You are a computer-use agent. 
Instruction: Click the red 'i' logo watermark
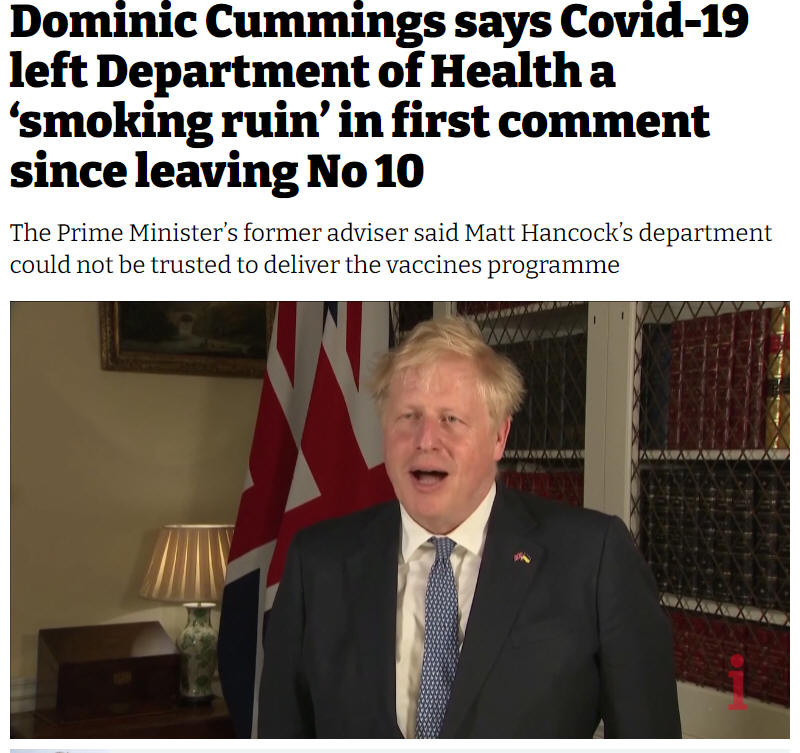[737, 683]
